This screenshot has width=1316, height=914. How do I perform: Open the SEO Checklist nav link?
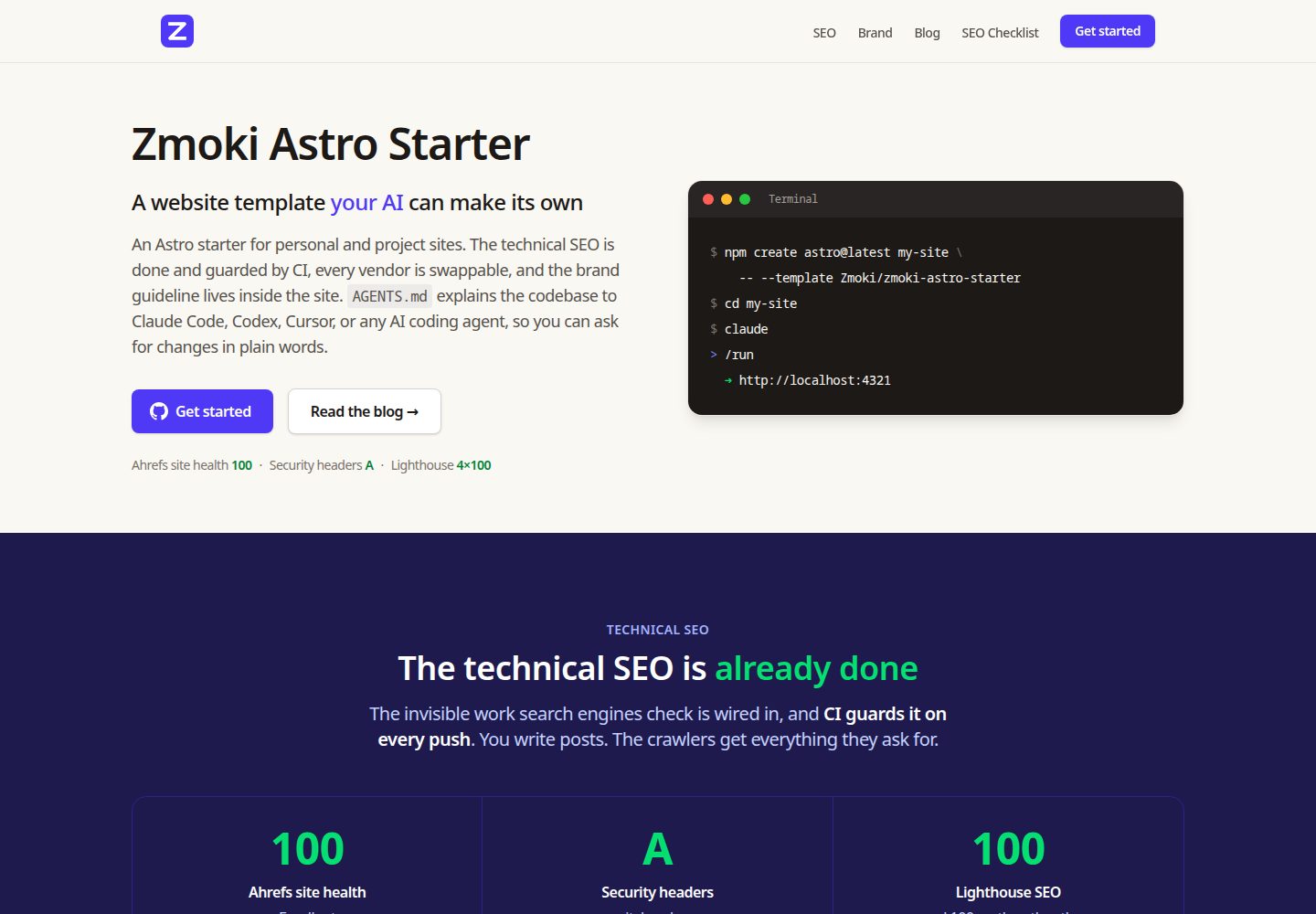point(1000,33)
